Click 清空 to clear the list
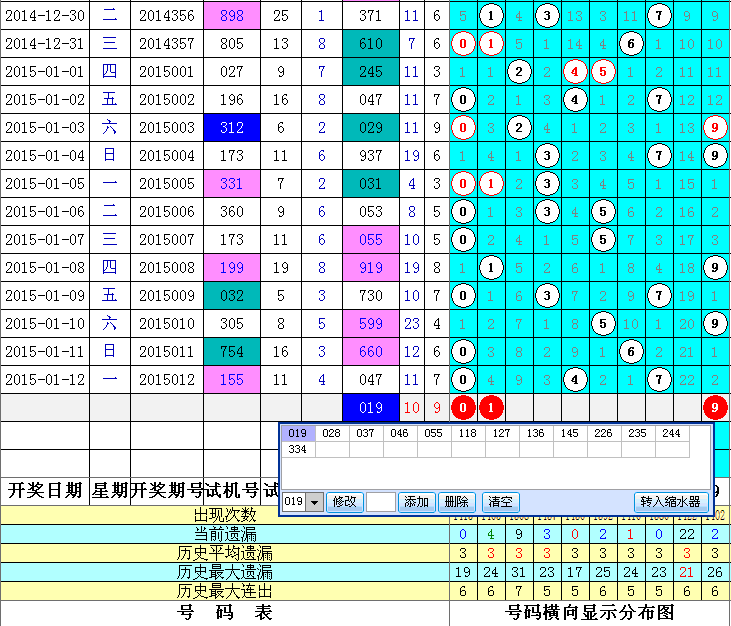This screenshot has width=731, height=626. point(499,502)
